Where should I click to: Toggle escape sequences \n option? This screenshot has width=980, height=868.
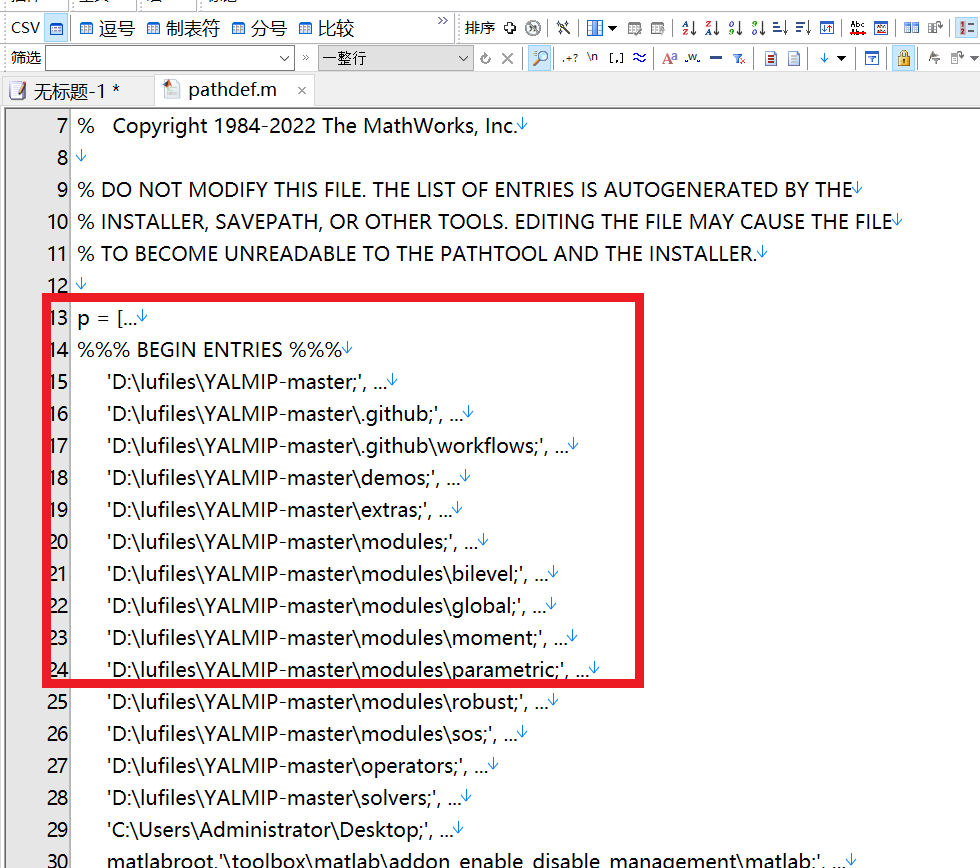click(x=592, y=57)
